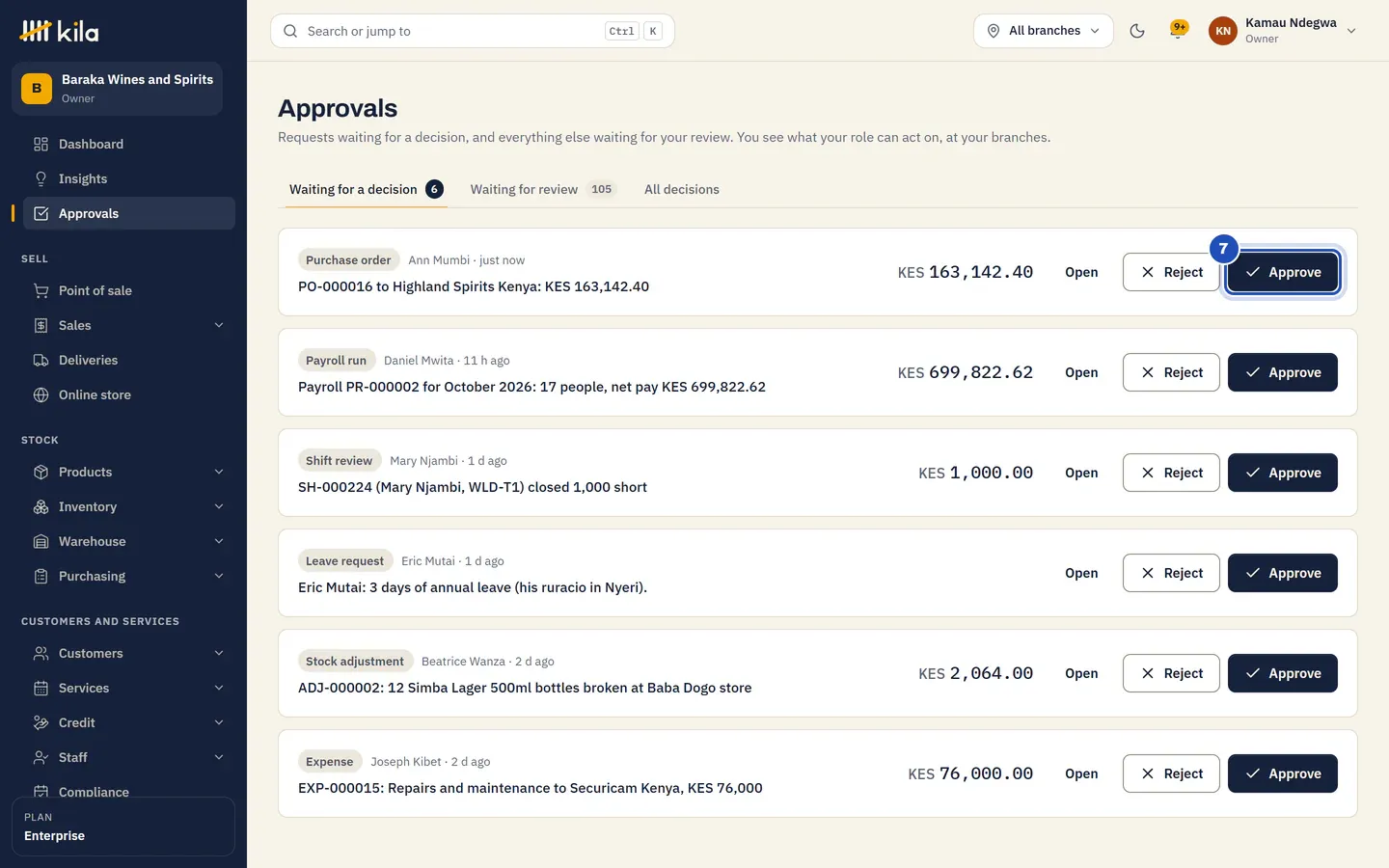Image resolution: width=1389 pixels, height=868 pixels.
Task: Switch to All decisions tab
Action: coord(682,189)
